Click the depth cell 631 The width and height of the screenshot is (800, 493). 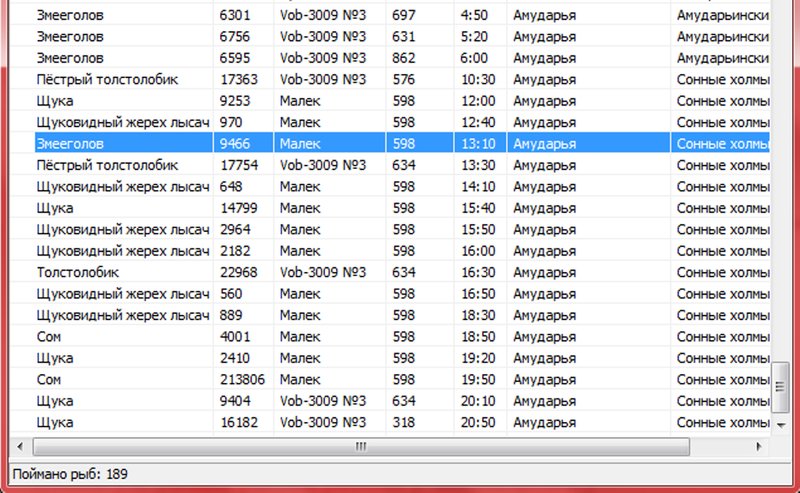coord(404,37)
